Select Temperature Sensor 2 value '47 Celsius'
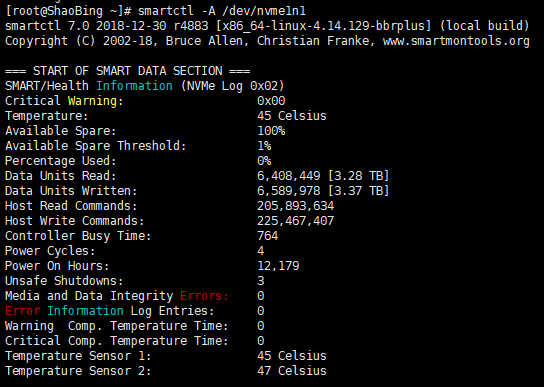Viewport: 544px width, 387px height. (x=292, y=371)
